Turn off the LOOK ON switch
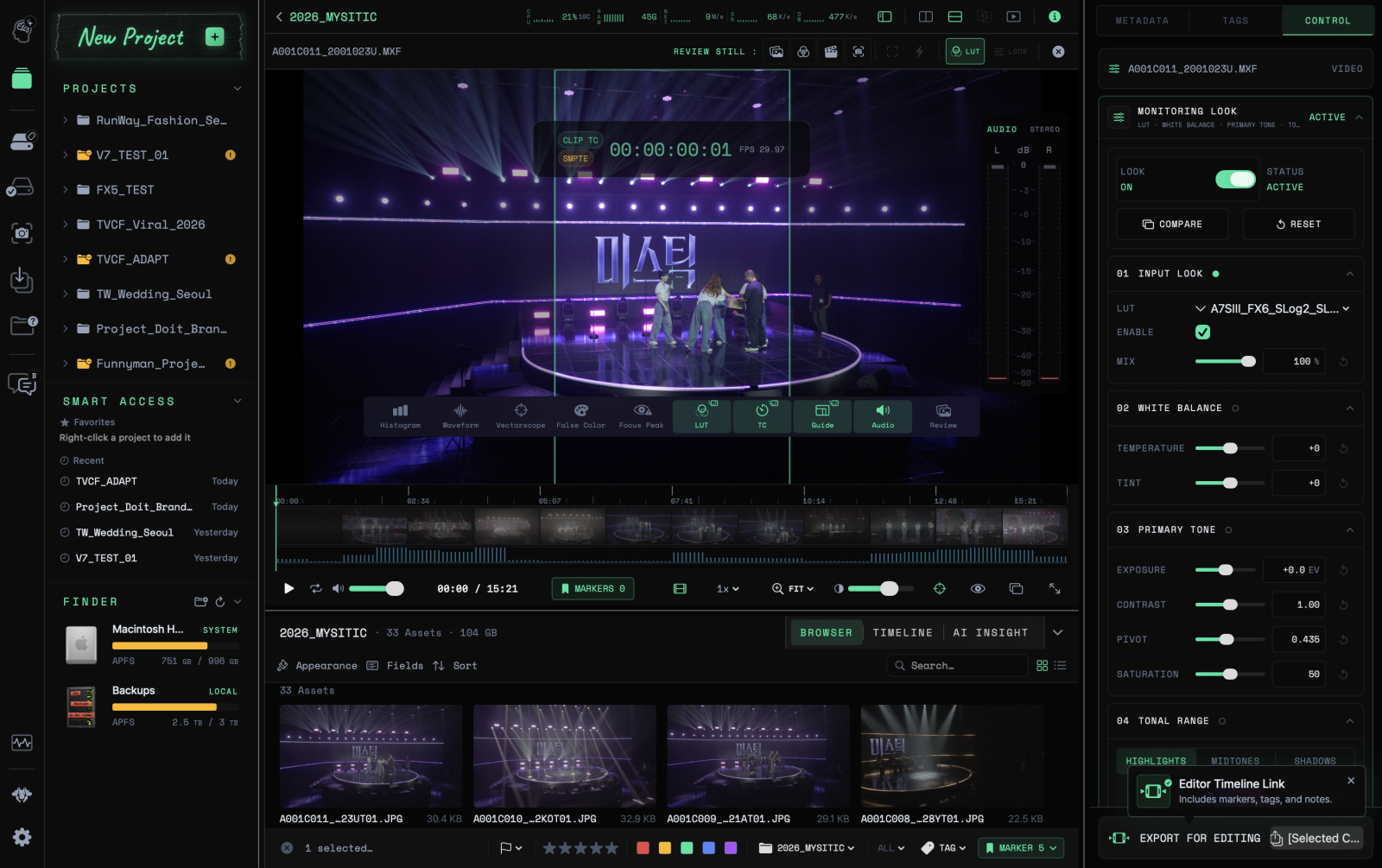 click(1235, 179)
